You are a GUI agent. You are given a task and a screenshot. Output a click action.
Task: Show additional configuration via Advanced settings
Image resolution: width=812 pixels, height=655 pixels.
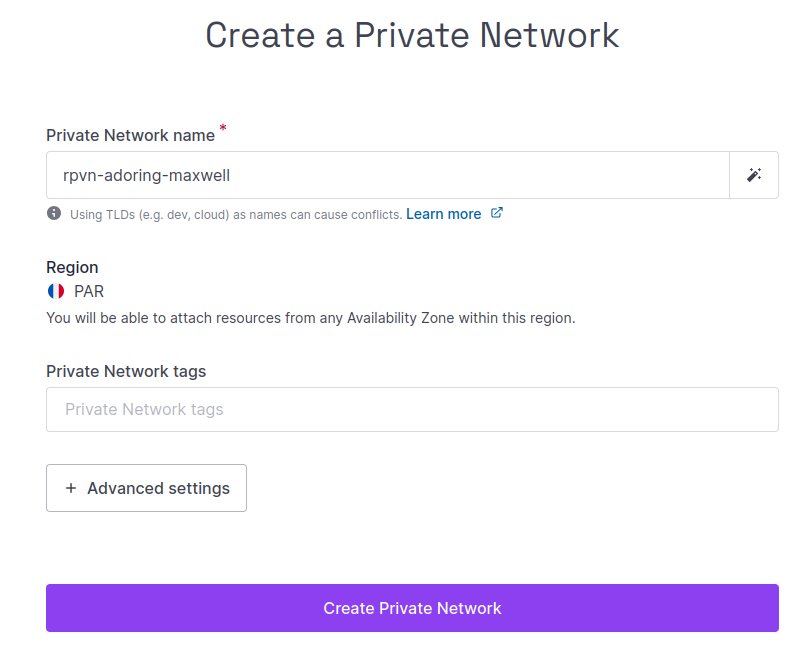pyautogui.click(x=146, y=488)
